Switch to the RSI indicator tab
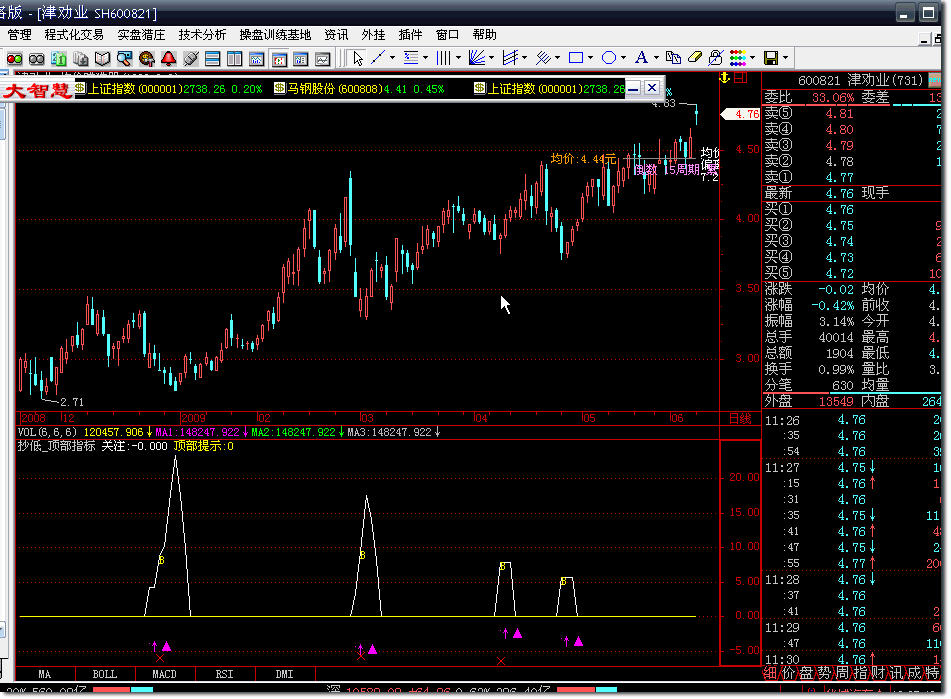951x699 pixels. pyautogui.click(x=224, y=674)
